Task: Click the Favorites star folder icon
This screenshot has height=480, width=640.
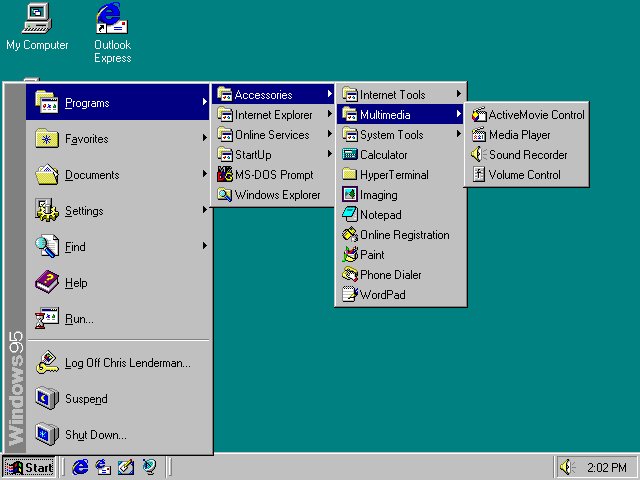Action: tap(47, 139)
